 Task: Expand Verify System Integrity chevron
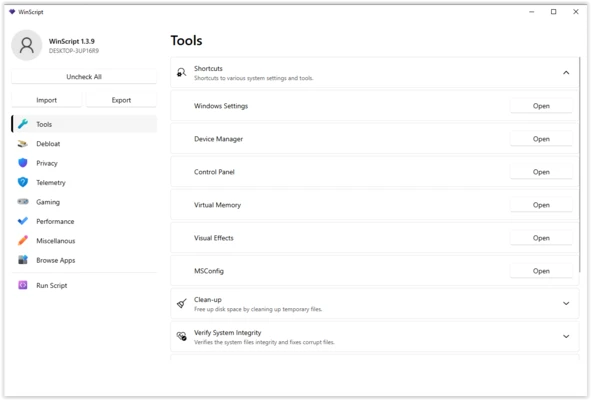pos(566,336)
